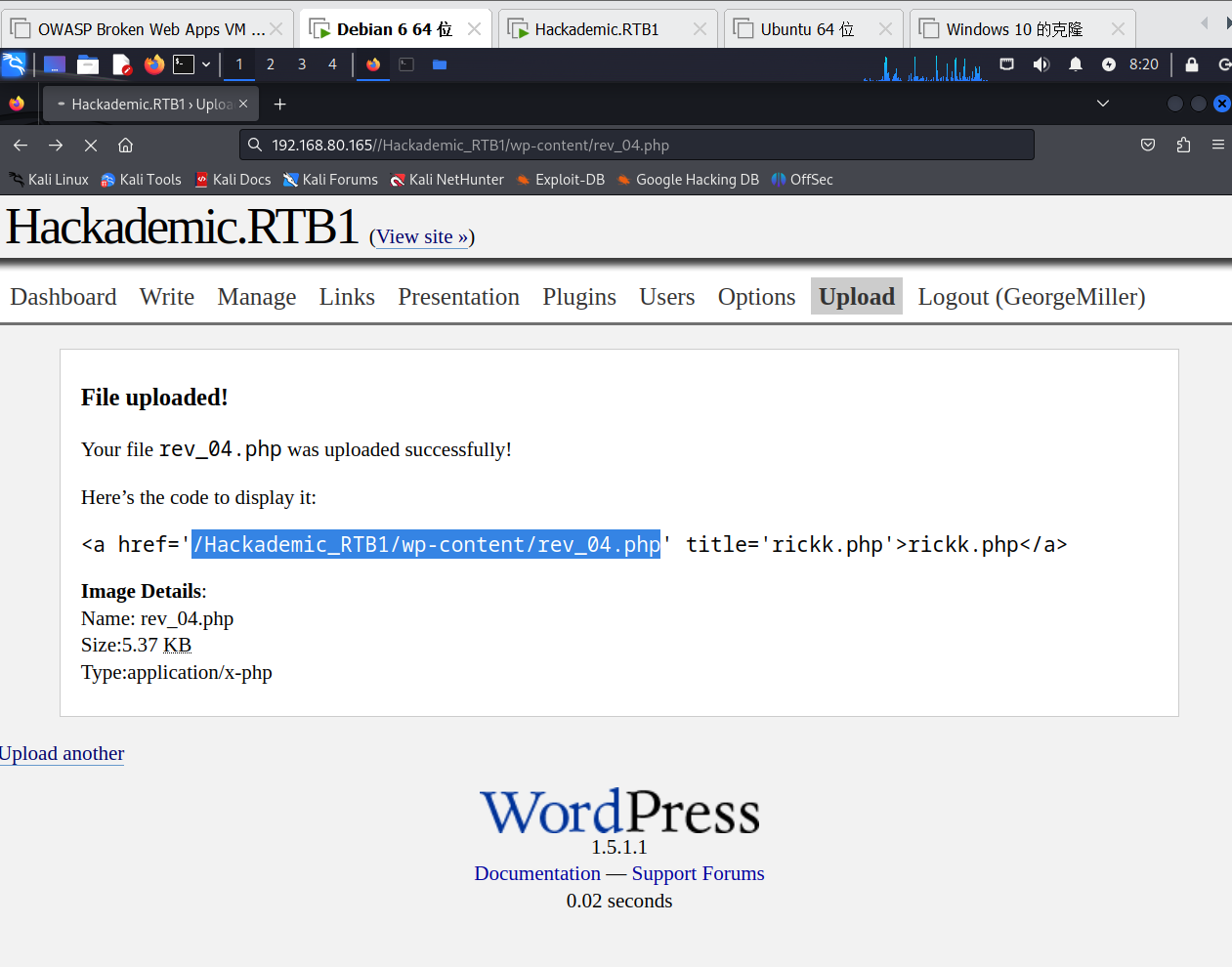The image size is (1232, 967).
Task: Open the Dashboard admin menu
Action: (x=64, y=297)
